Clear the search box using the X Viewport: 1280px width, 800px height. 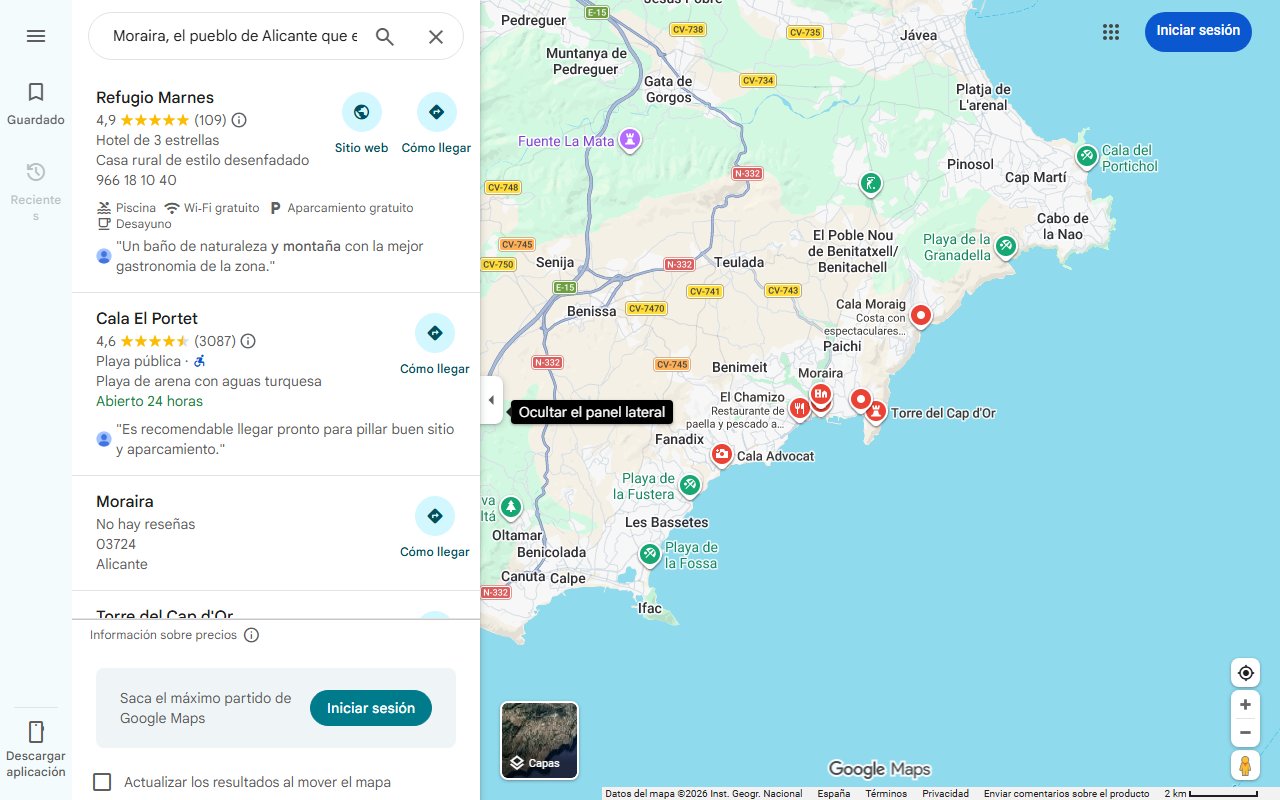(436, 36)
